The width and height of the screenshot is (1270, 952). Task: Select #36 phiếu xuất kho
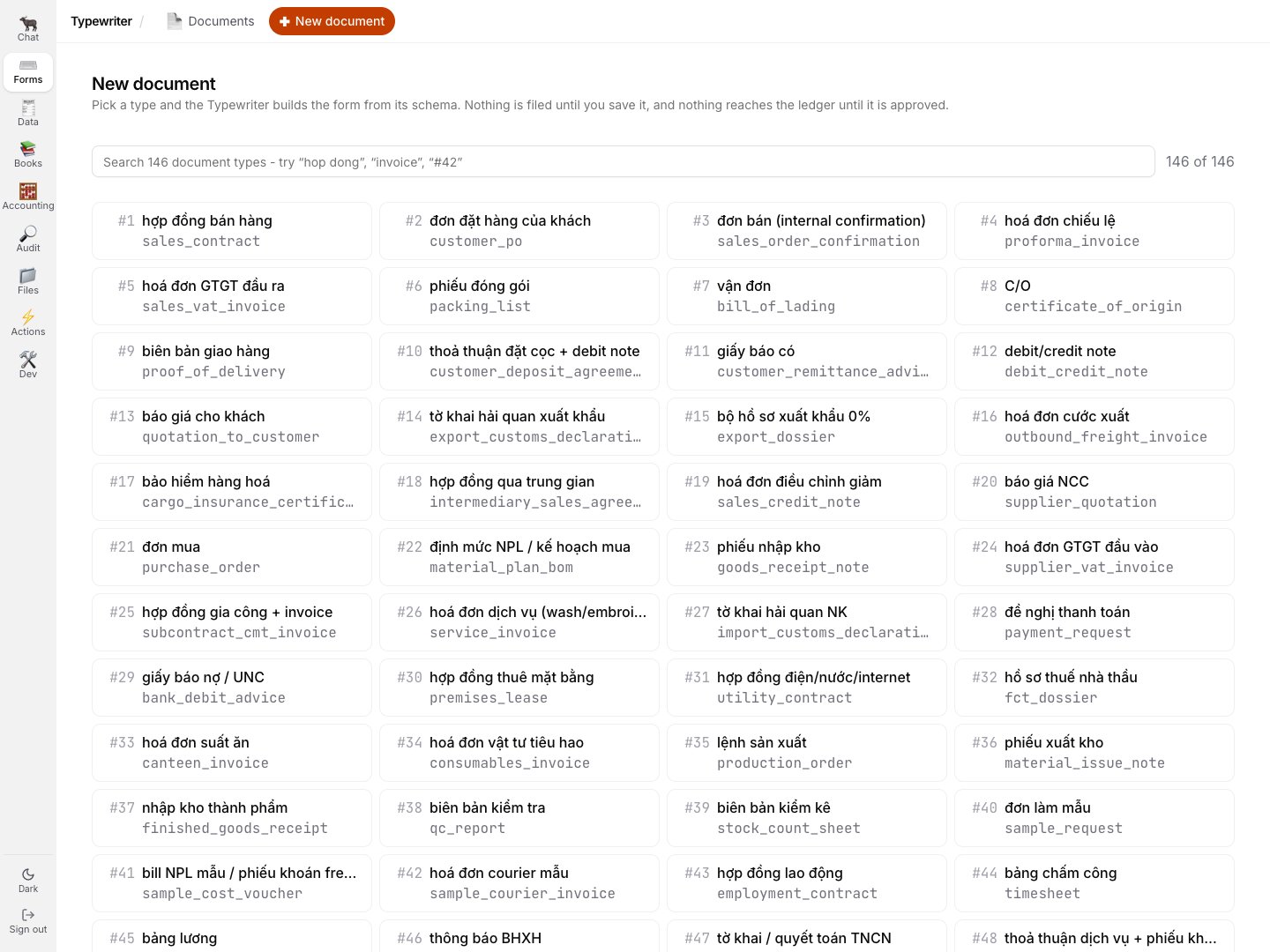1094,753
